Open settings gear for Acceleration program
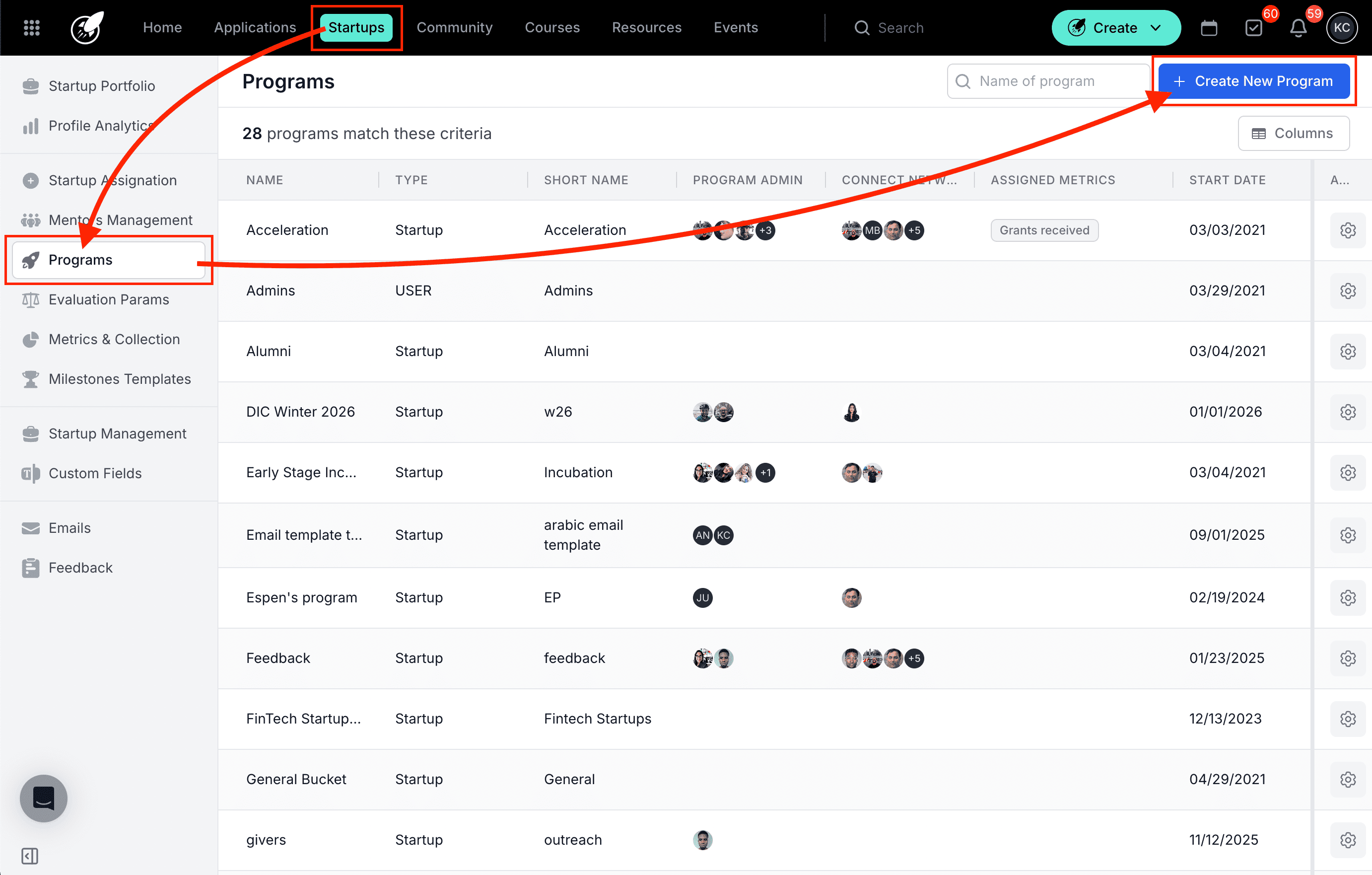 (x=1348, y=230)
